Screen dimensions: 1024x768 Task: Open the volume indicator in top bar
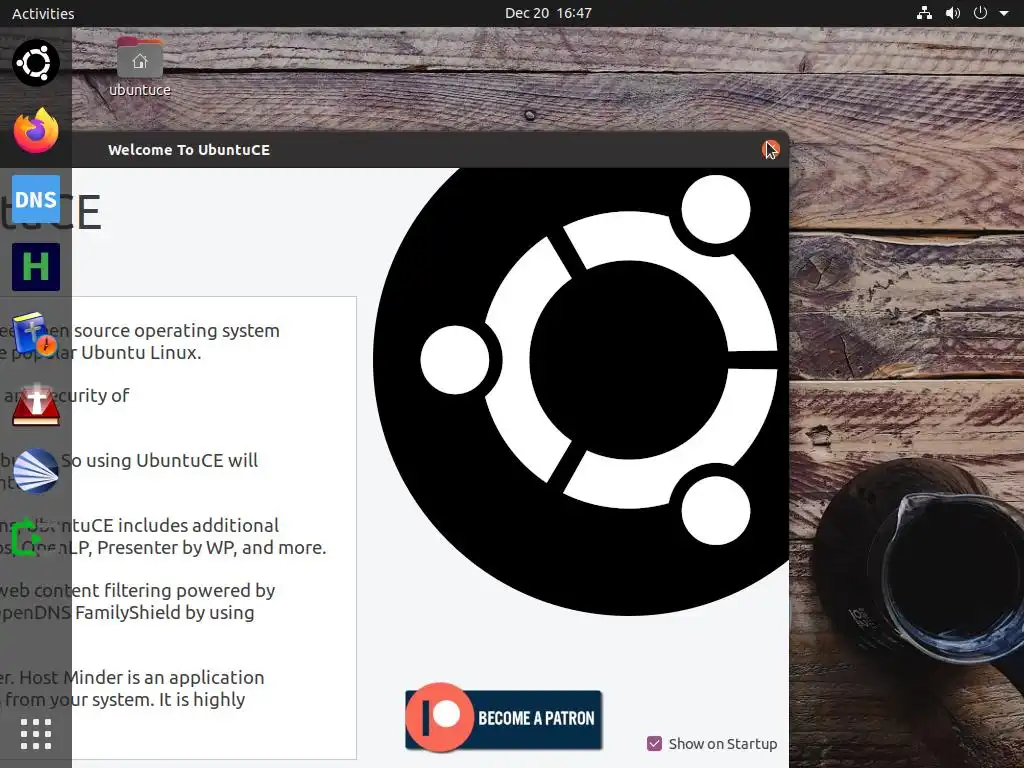953,13
